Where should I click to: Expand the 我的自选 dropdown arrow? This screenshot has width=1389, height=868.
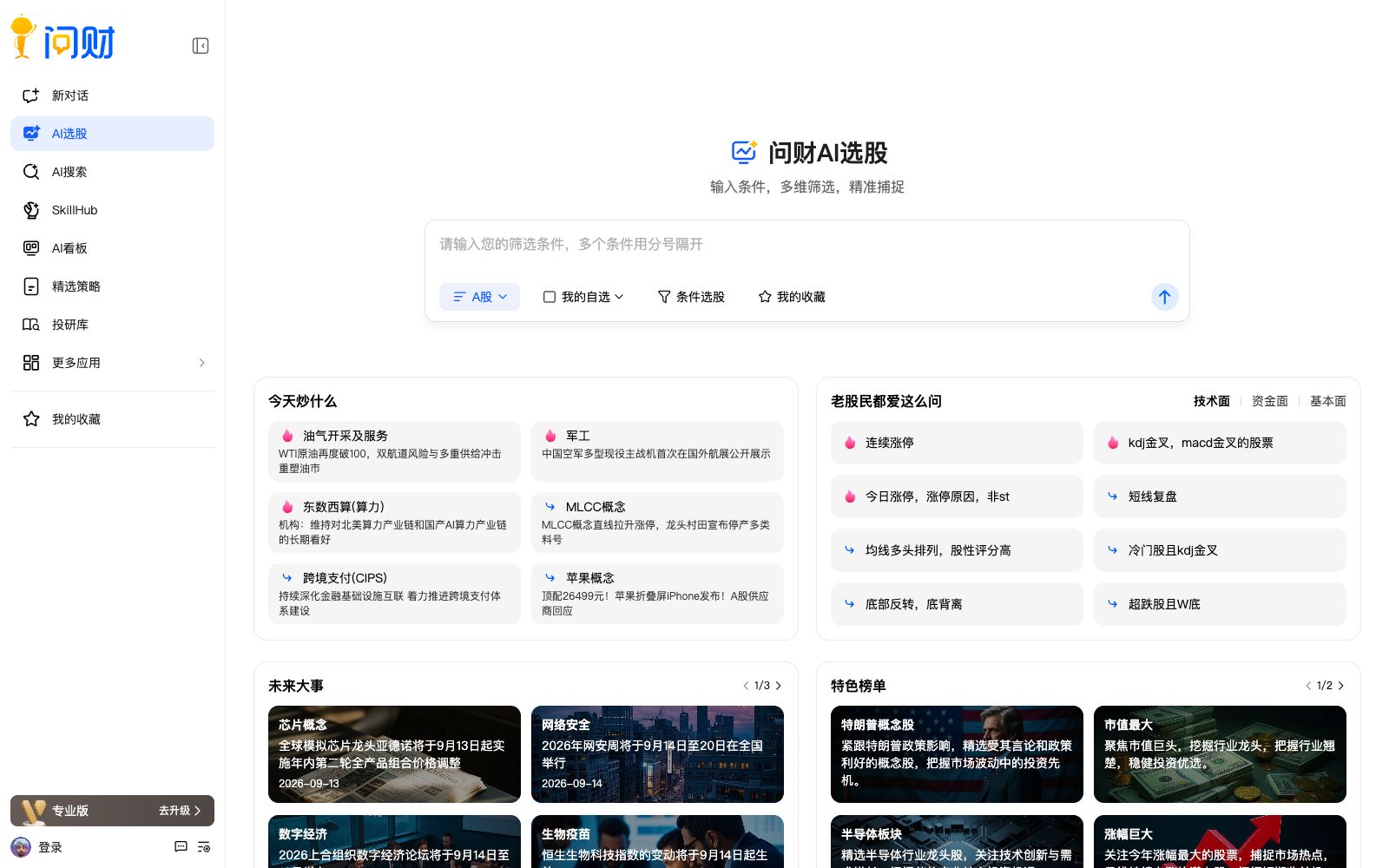click(x=619, y=297)
